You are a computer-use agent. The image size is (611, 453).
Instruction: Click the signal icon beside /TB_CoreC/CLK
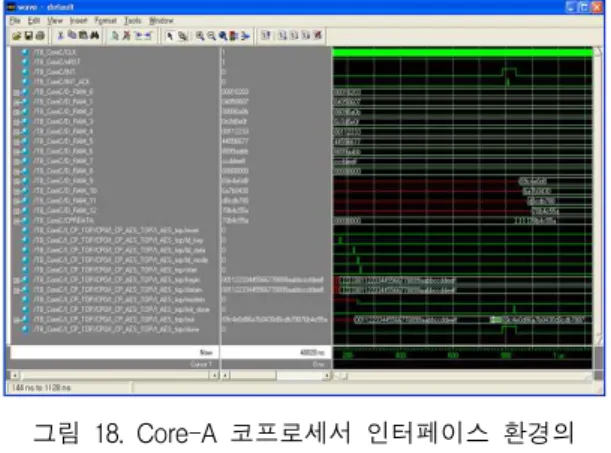tap(25, 52)
